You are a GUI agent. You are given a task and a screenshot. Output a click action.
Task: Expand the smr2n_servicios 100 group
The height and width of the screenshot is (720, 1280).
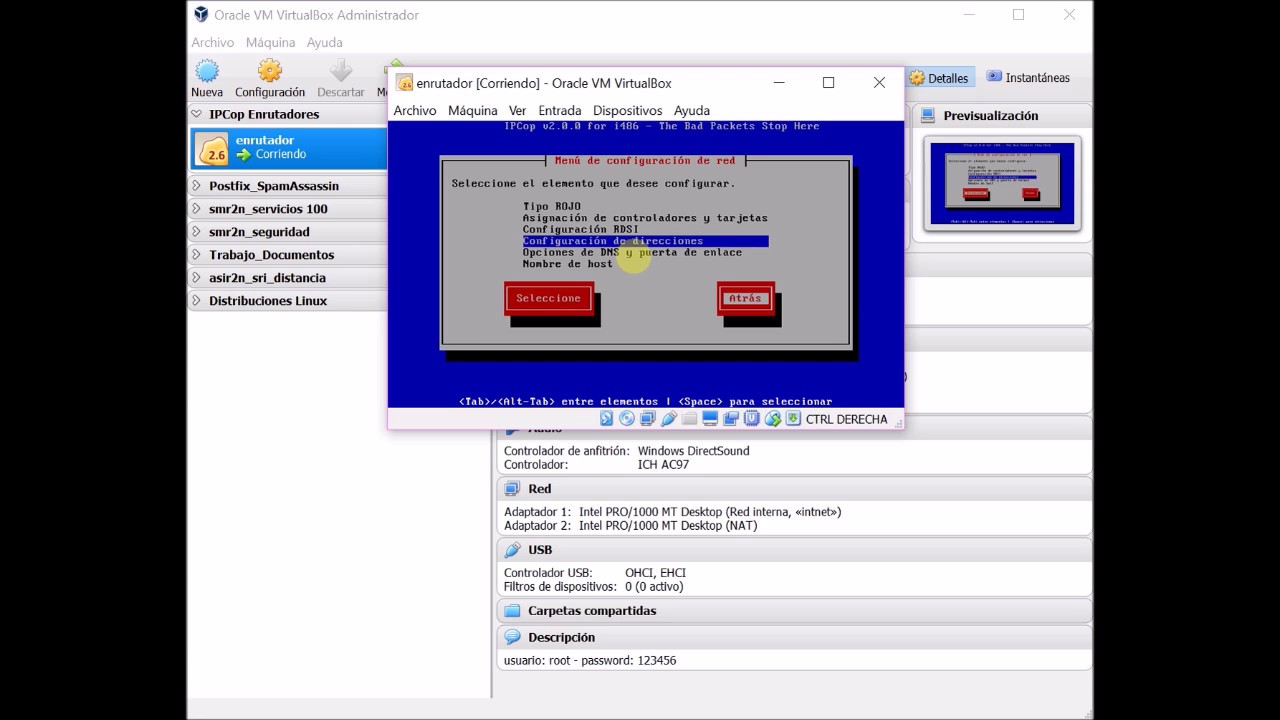197,209
